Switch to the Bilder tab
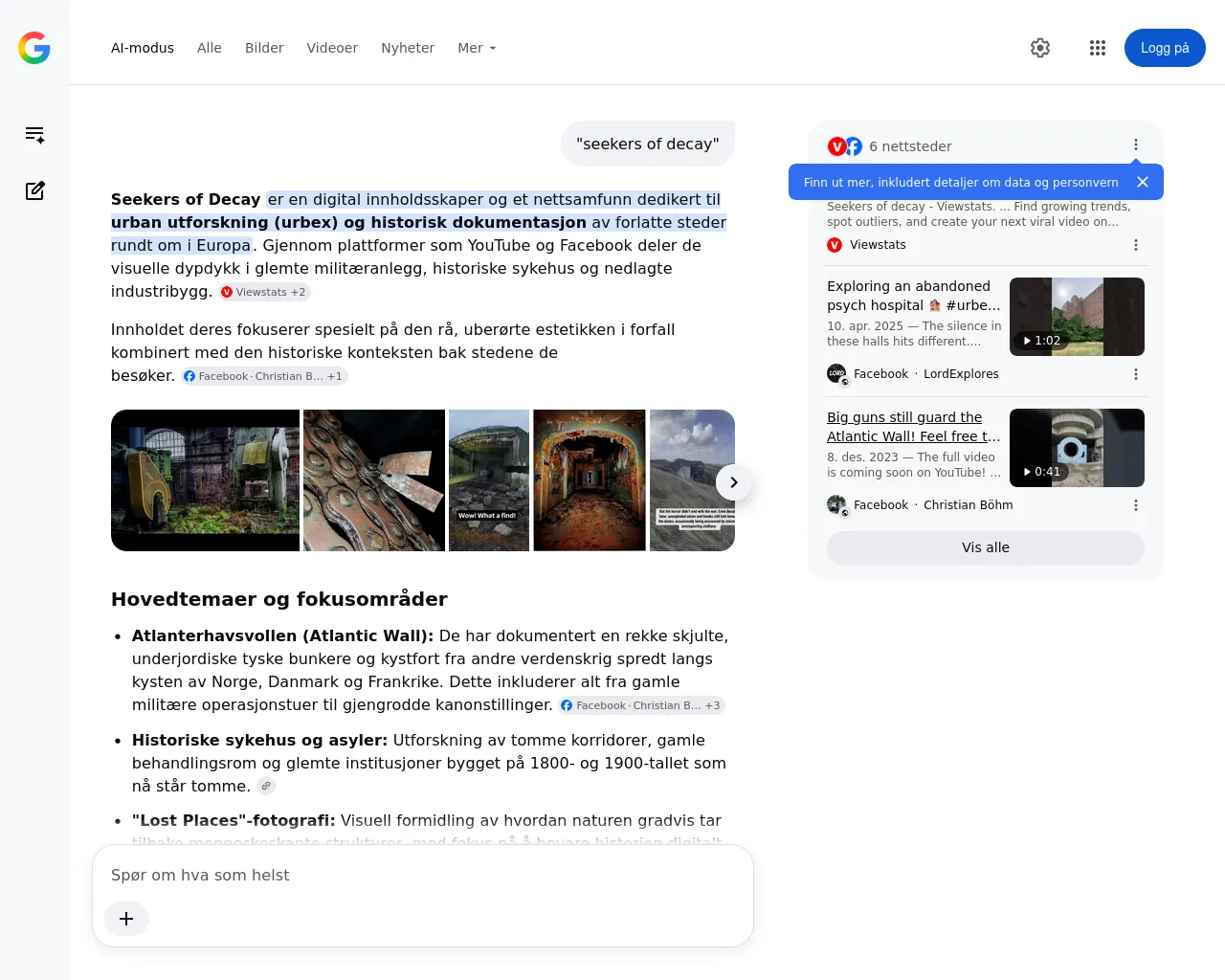This screenshot has width=1225, height=980. tap(264, 48)
